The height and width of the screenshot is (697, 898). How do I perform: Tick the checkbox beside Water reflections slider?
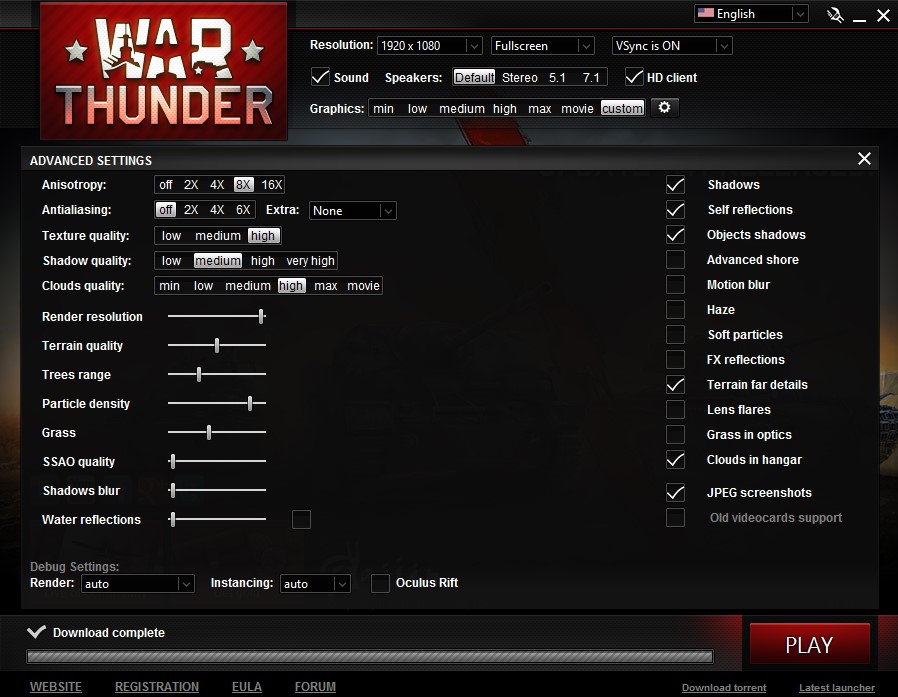[x=301, y=519]
